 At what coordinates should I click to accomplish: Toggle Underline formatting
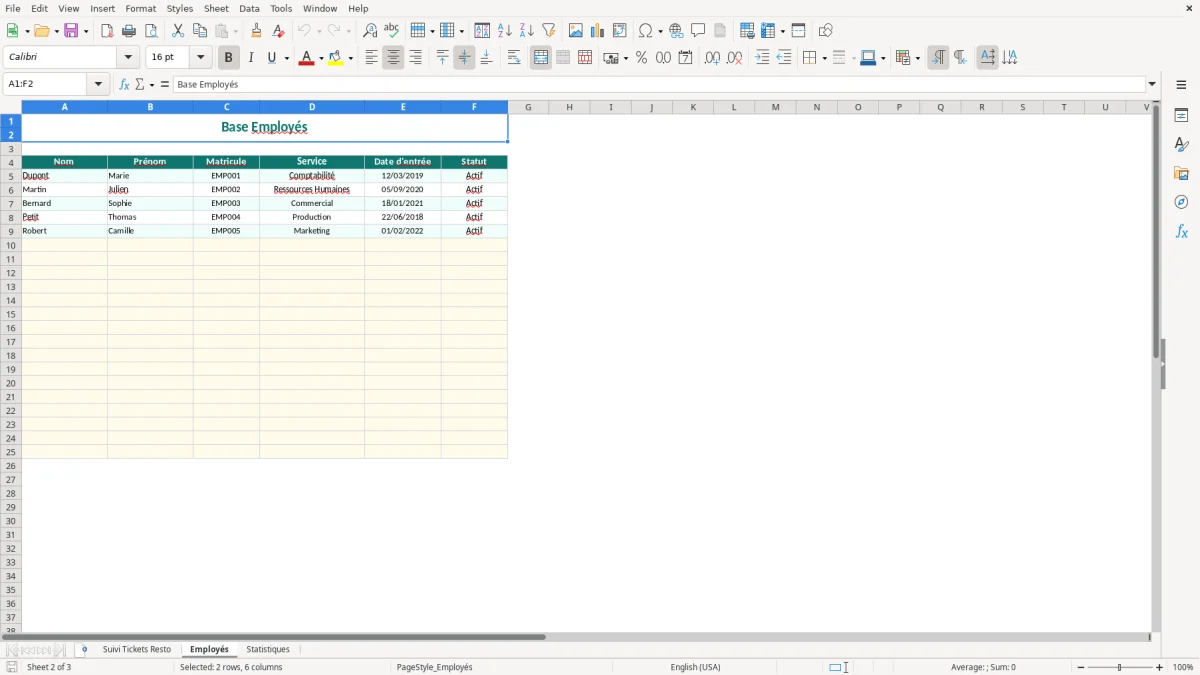pyautogui.click(x=271, y=58)
